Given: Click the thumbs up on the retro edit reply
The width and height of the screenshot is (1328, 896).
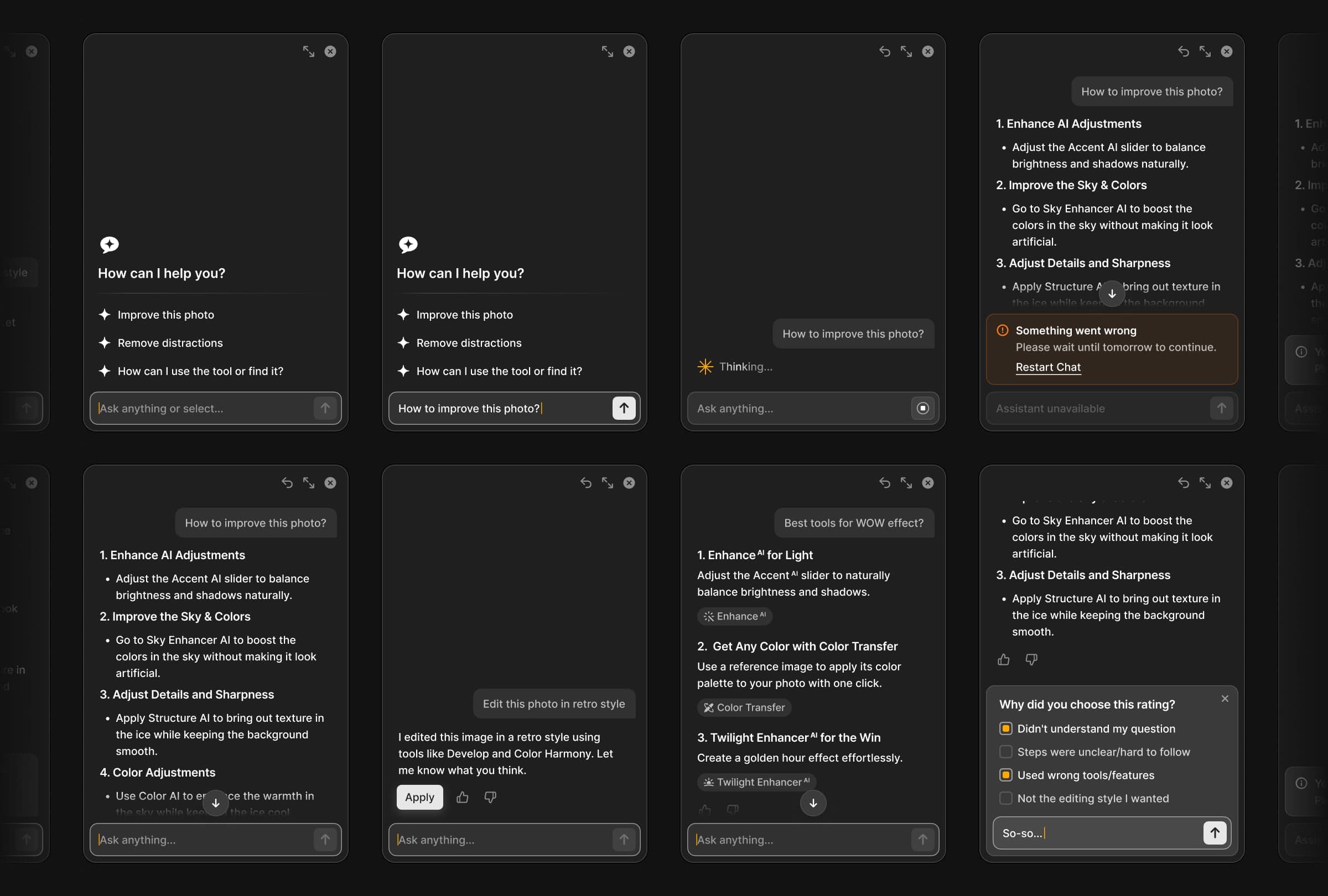Looking at the screenshot, I should pyautogui.click(x=463, y=797).
